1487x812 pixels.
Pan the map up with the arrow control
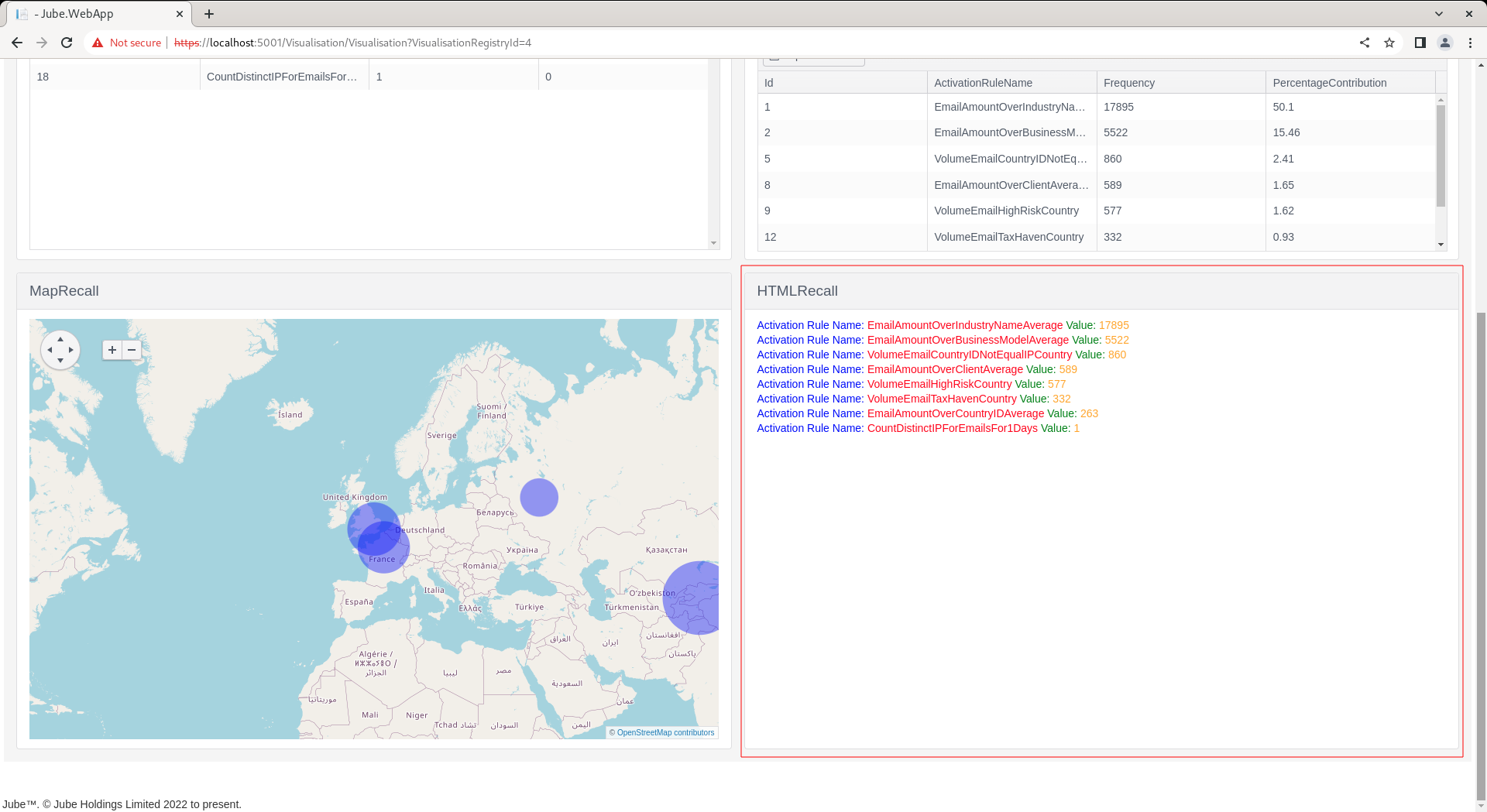[60, 339]
